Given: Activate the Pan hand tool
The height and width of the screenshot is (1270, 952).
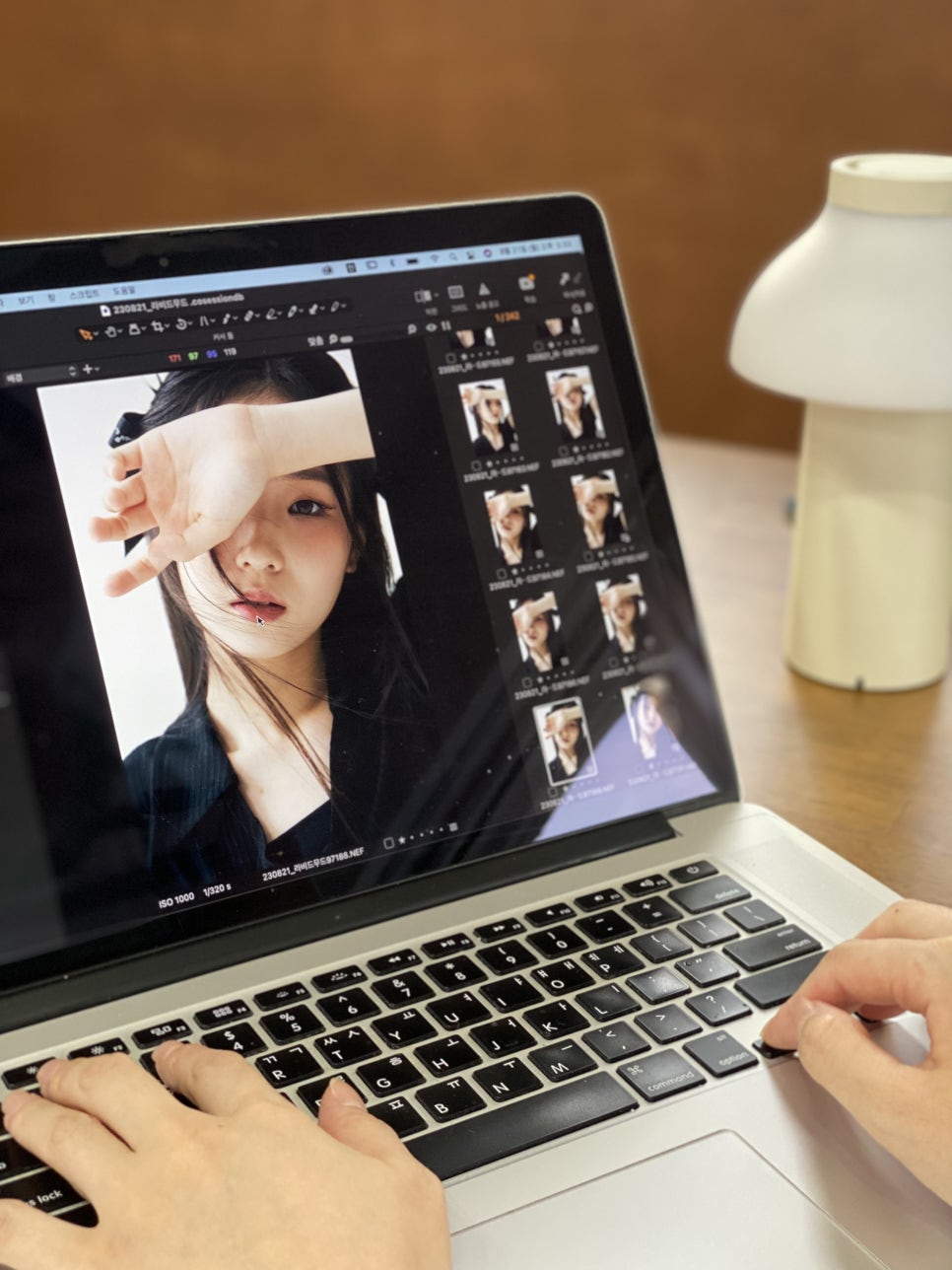Looking at the screenshot, I should coord(110,331).
